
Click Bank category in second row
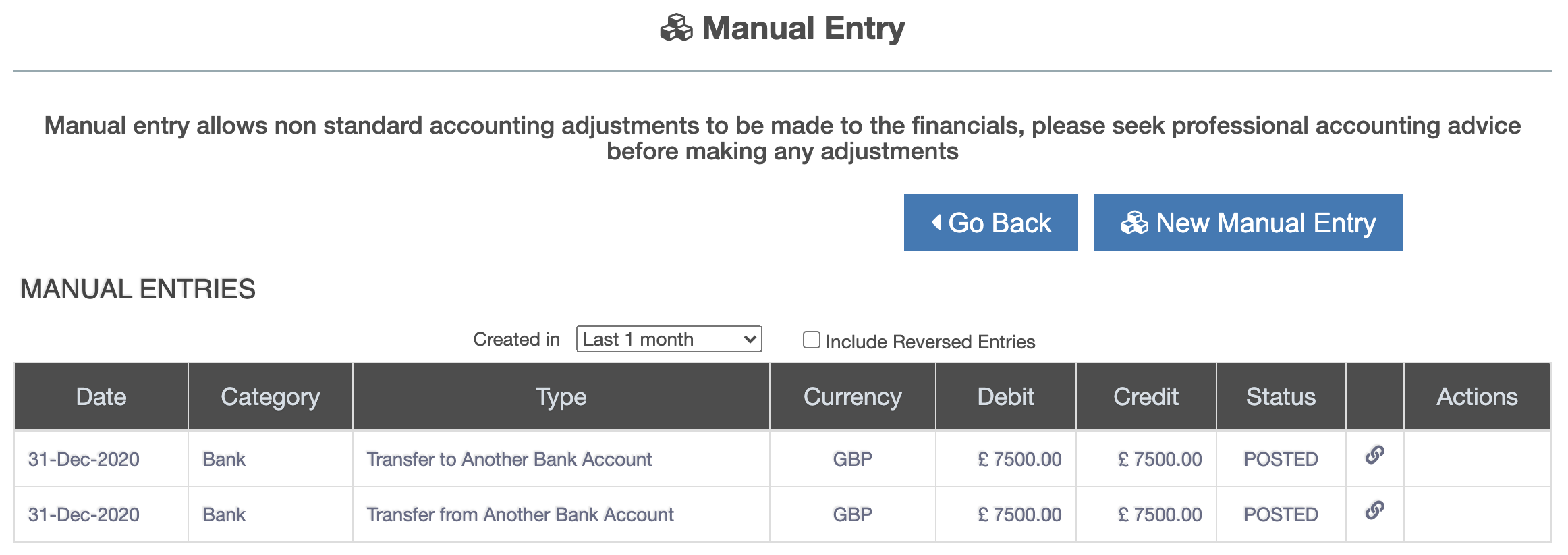224,514
